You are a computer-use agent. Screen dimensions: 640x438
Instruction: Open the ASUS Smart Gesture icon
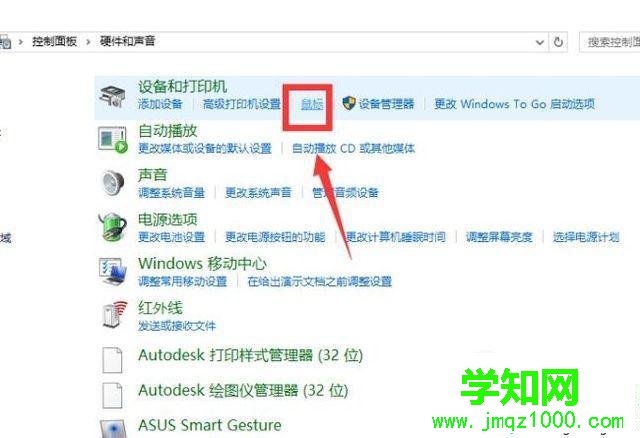pos(113,428)
